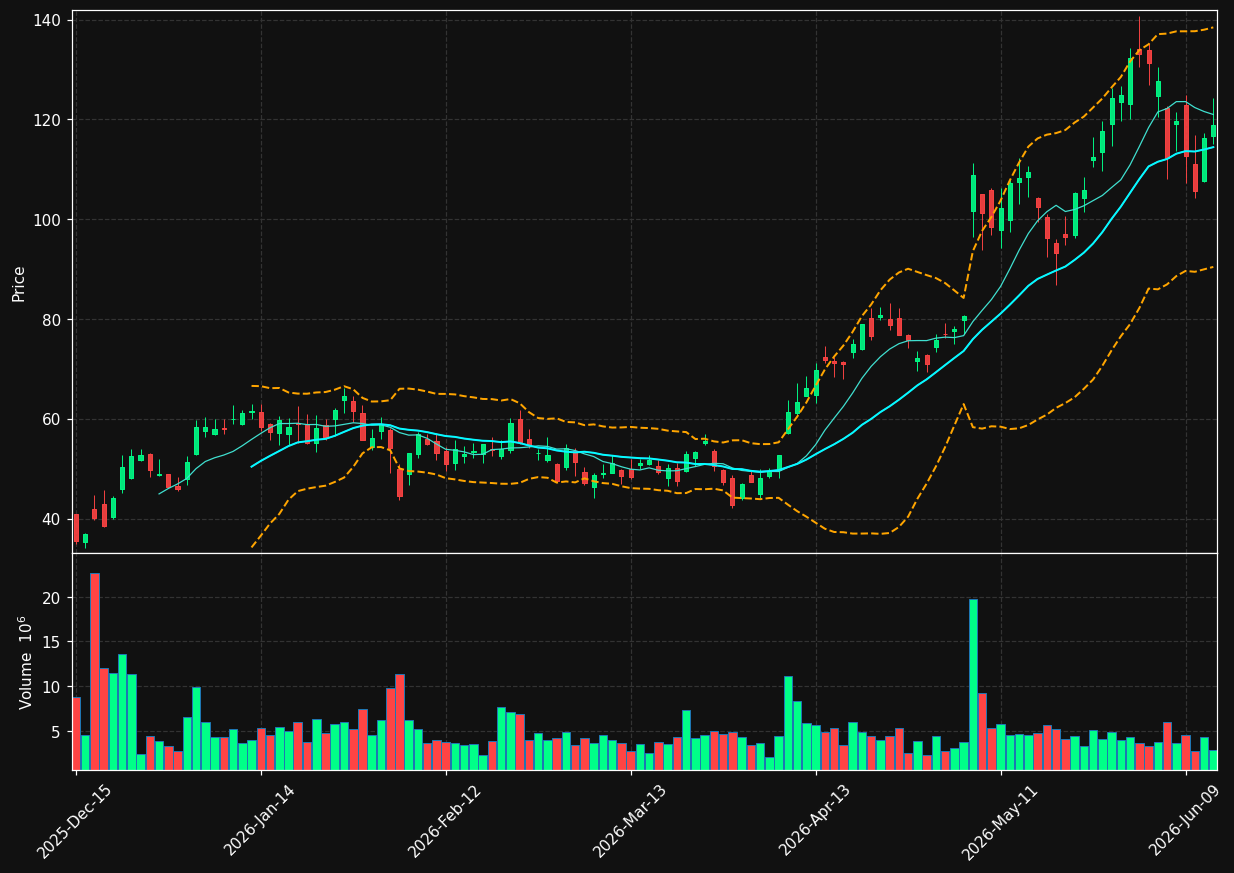Viewport: 1234px width, 873px height.
Task: Click the 2026-Jun-09 date label
Action: (x=1186, y=821)
